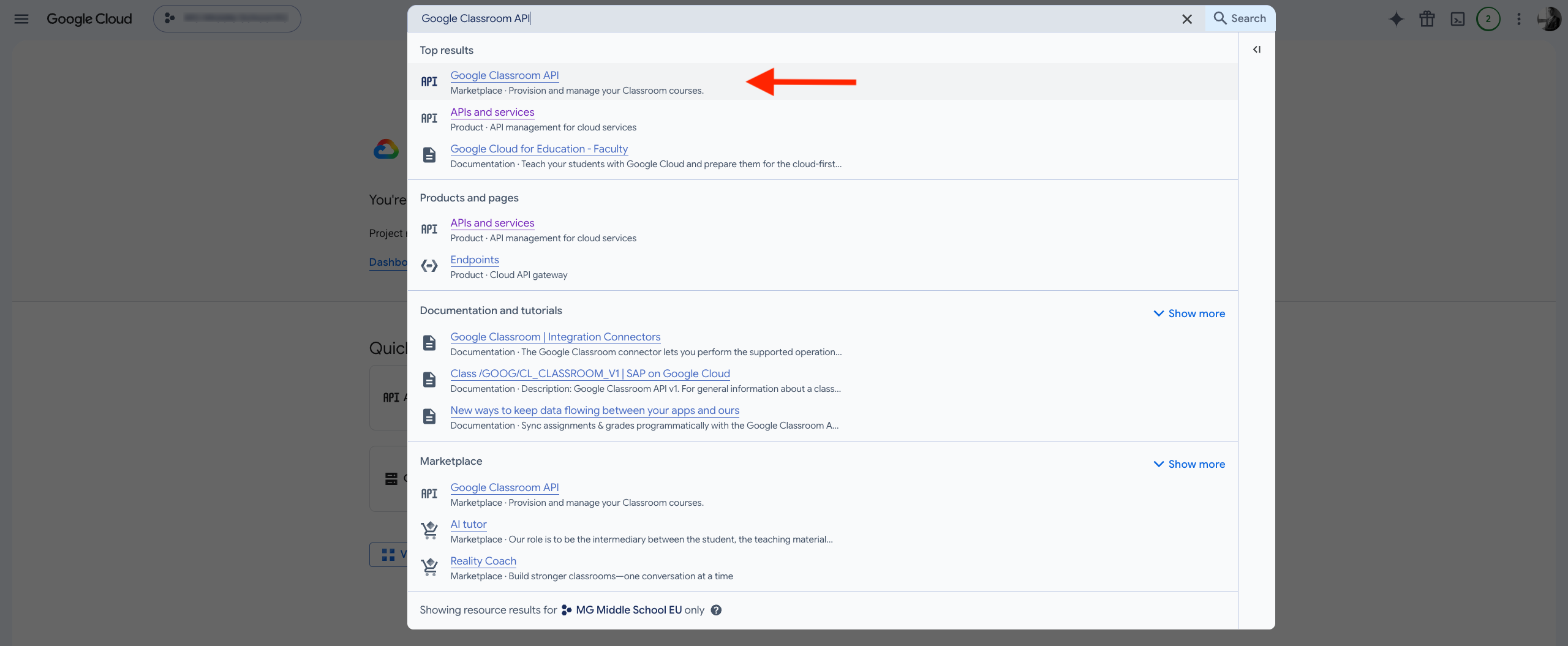Click the cart icon beside AI tutor
1568x646 pixels.
click(x=429, y=530)
